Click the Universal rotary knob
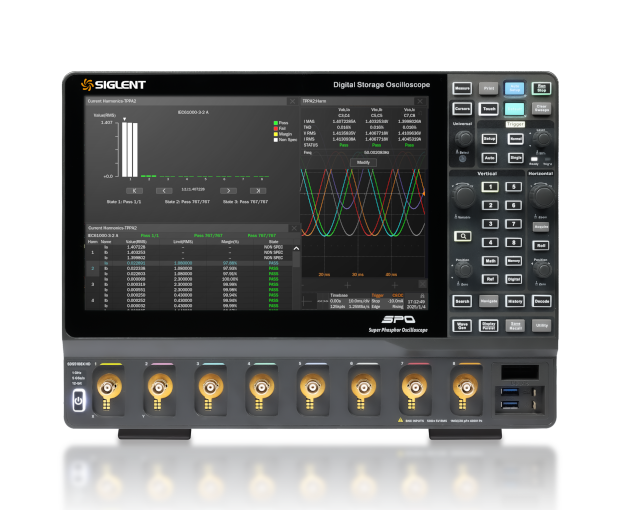This screenshot has width=620, height=510. pyautogui.click(x=462, y=139)
